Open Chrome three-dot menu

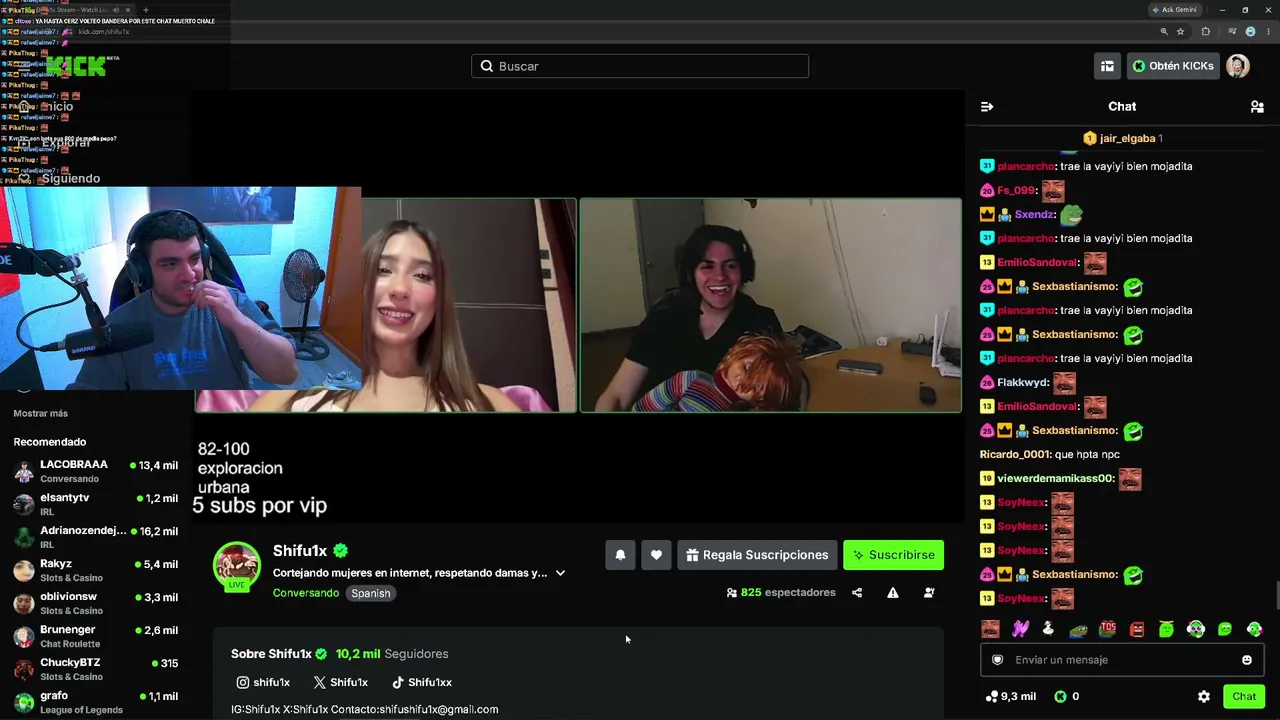pyautogui.click(x=1267, y=31)
